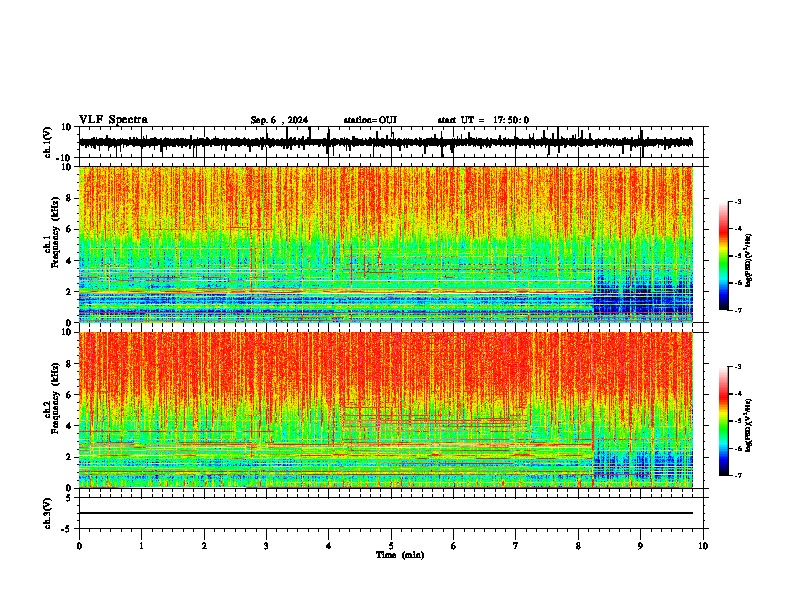Click the "-10" tick of ch.1 voltage axis
The width and height of the screenshot is (792, 612).
click(65, 158)
